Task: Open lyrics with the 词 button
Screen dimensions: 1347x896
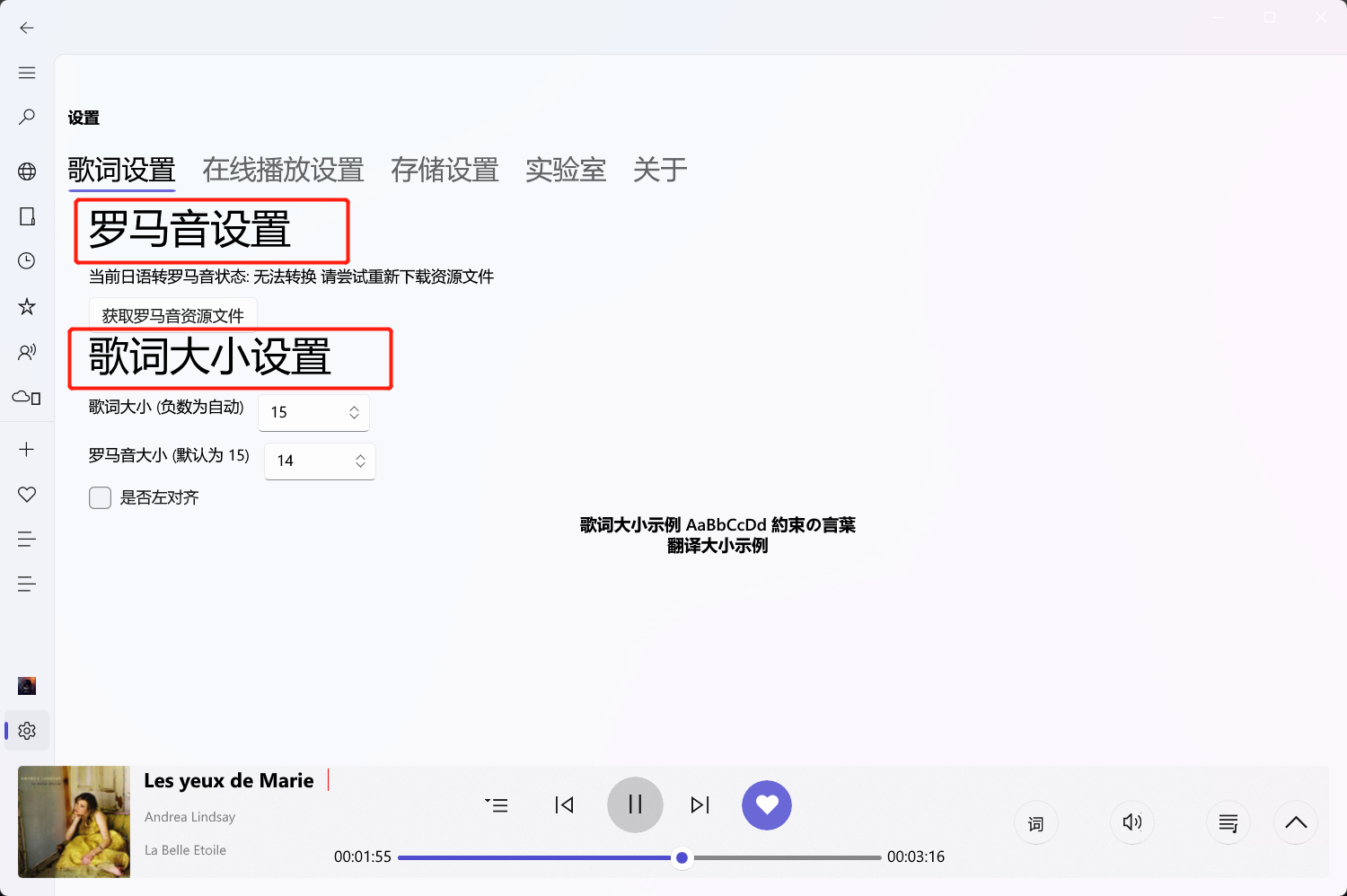Action: pos(1035,821)
